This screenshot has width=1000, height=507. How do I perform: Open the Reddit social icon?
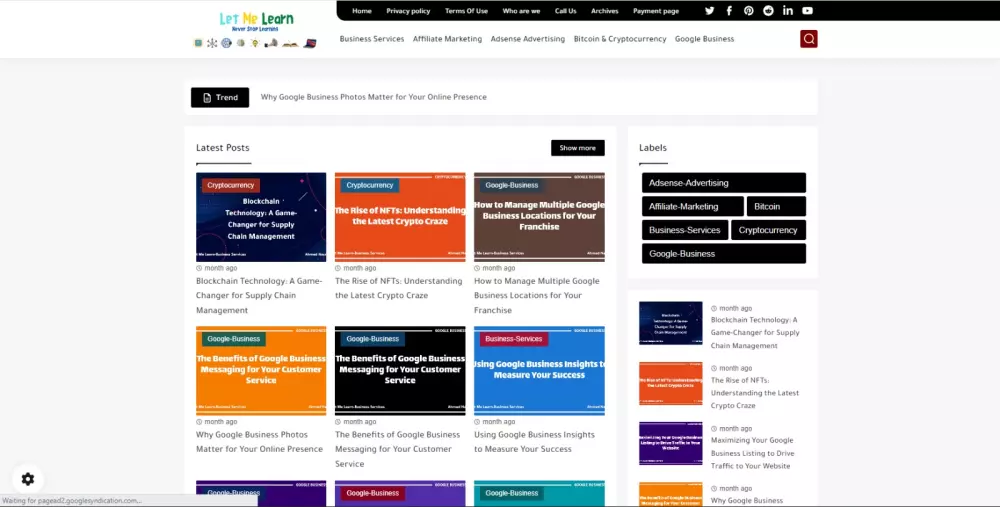pos(768,11)
